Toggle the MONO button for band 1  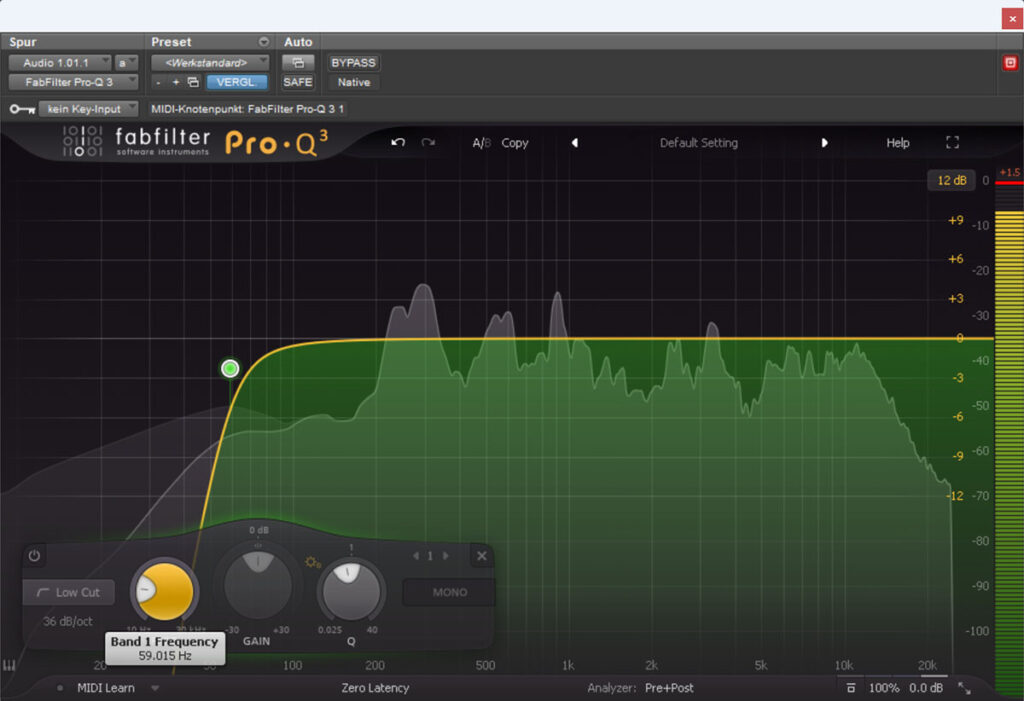pyautogui.click(x=449, y=593)
